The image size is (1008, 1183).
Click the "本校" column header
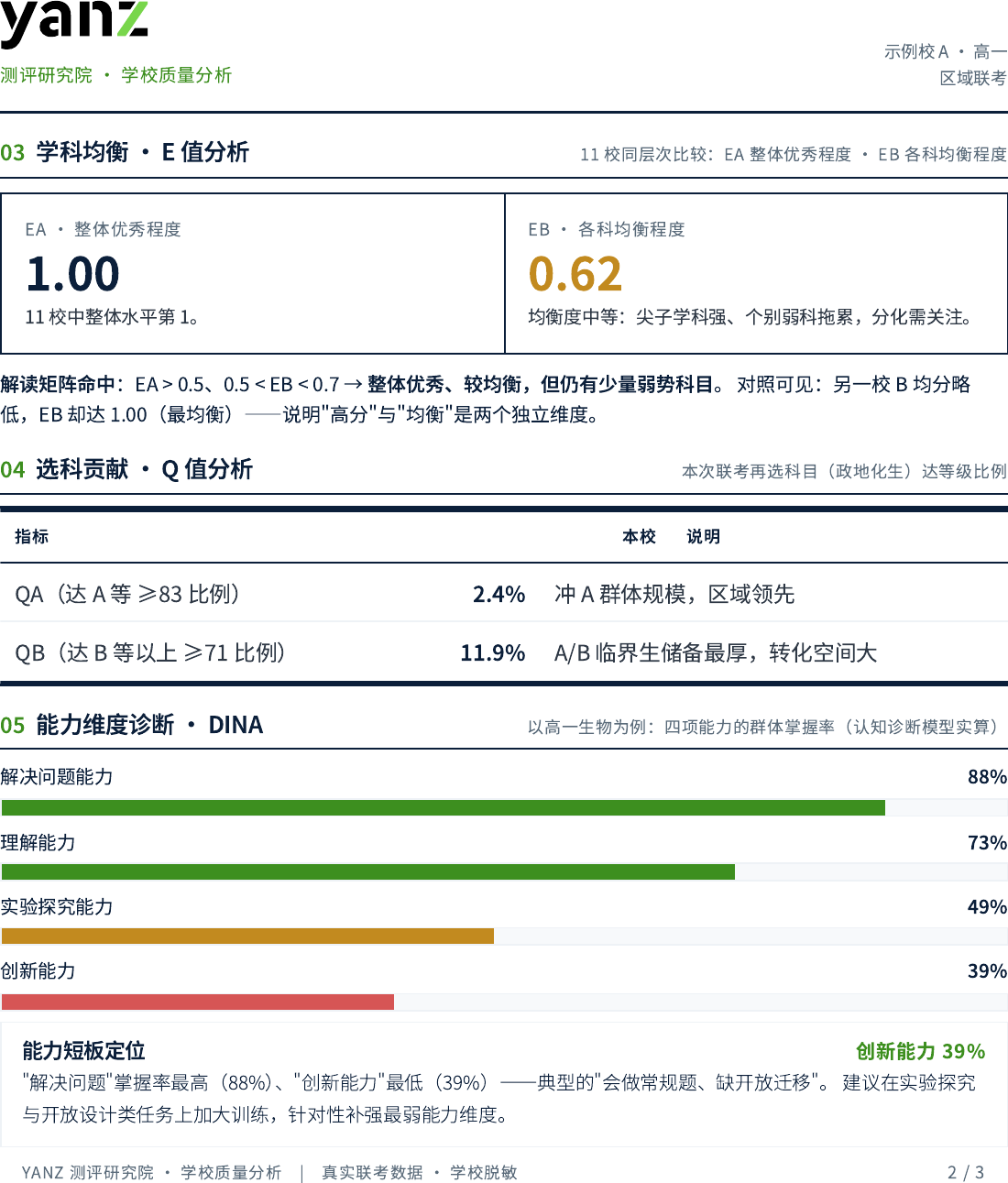639,536
